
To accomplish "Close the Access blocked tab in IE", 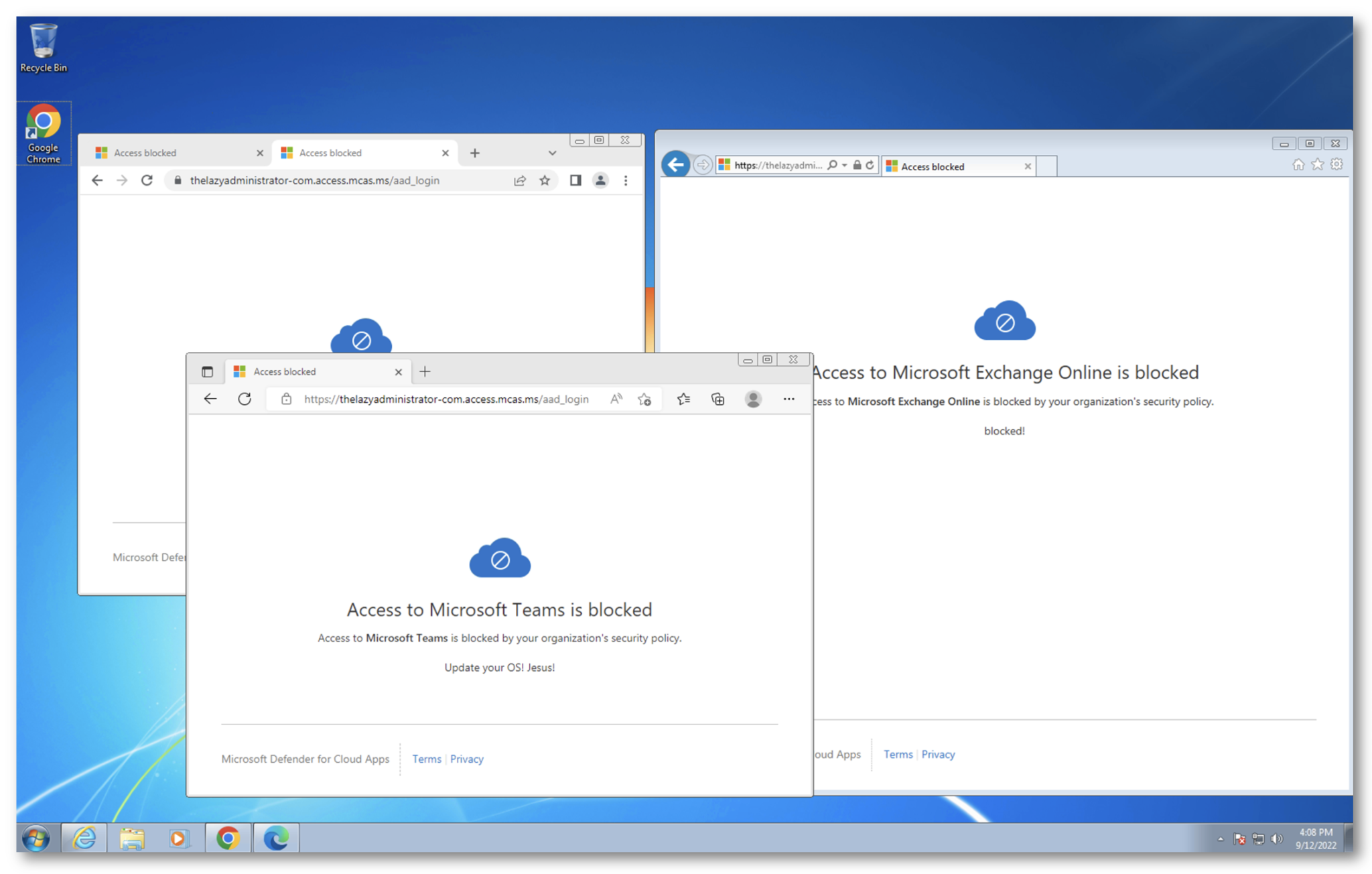I will [x=1028, y=166].
